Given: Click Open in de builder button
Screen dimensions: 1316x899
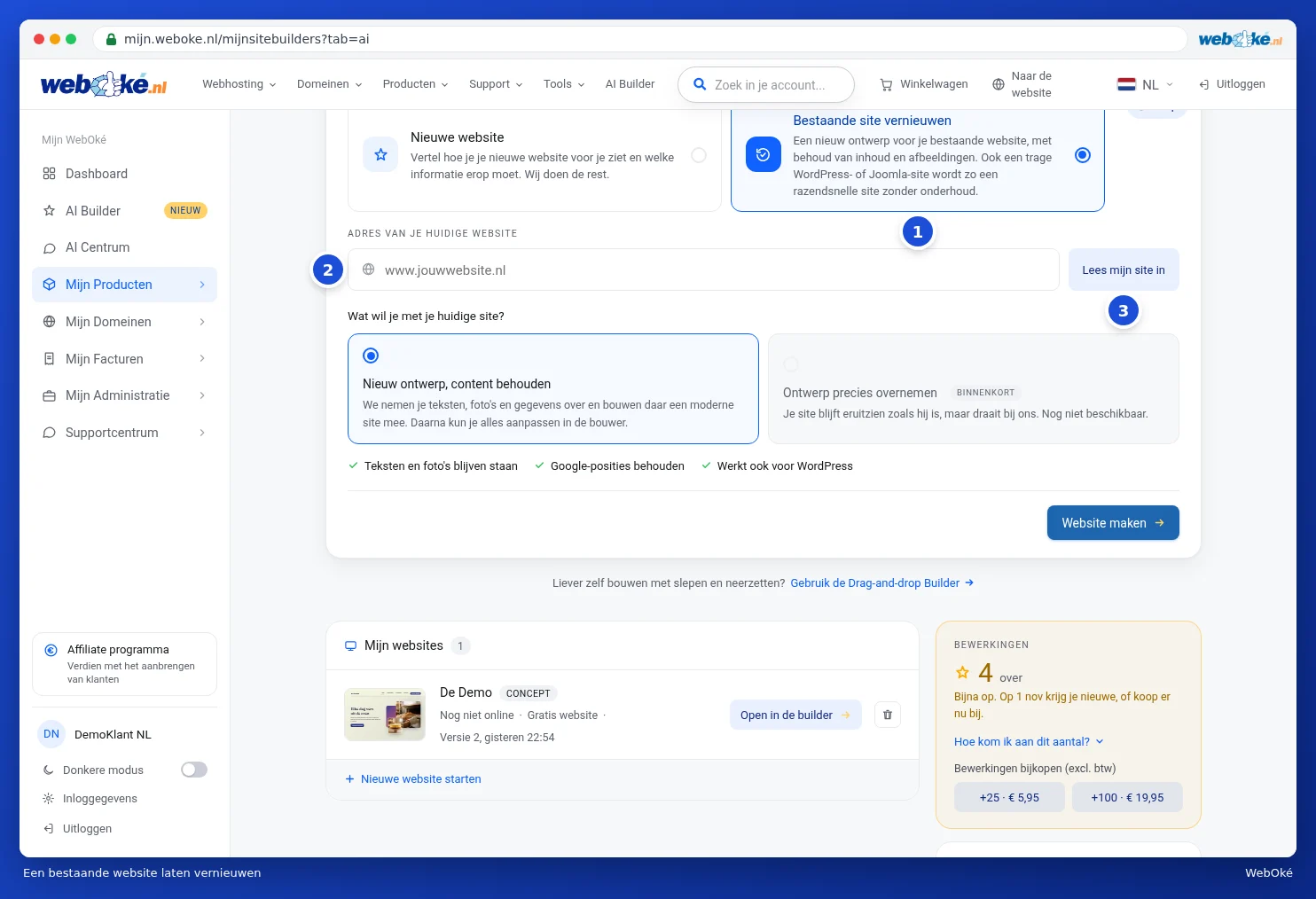Looking at the screenshot, I should (x=795, y=715).
